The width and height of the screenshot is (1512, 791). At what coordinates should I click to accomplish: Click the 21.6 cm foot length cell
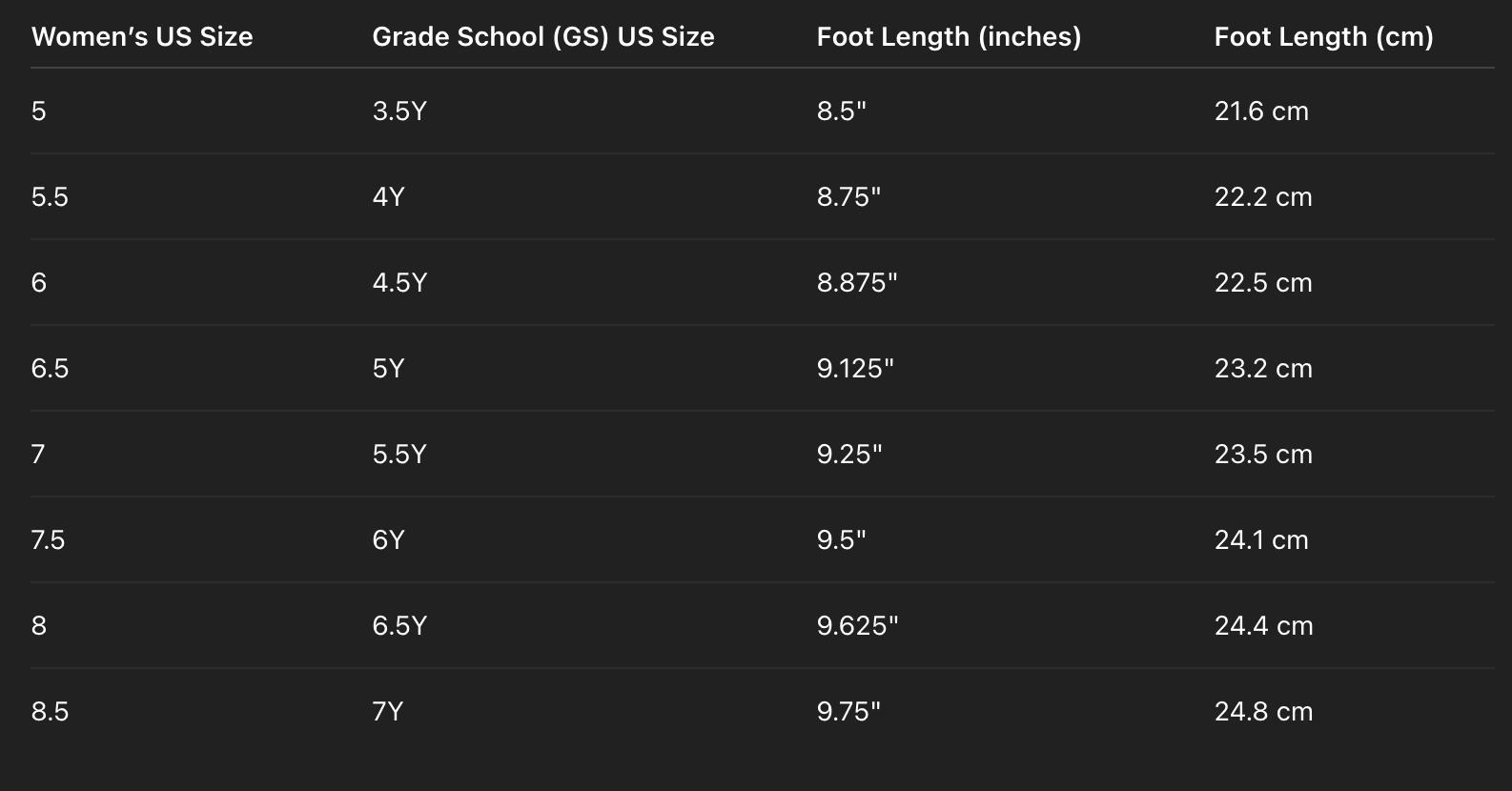(x=1261, y=112)
